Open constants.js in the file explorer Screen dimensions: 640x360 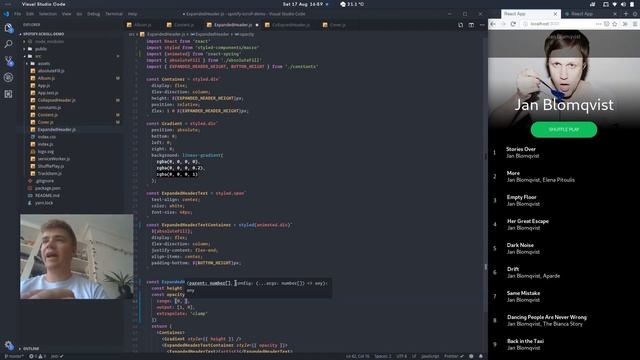[49, 108]
